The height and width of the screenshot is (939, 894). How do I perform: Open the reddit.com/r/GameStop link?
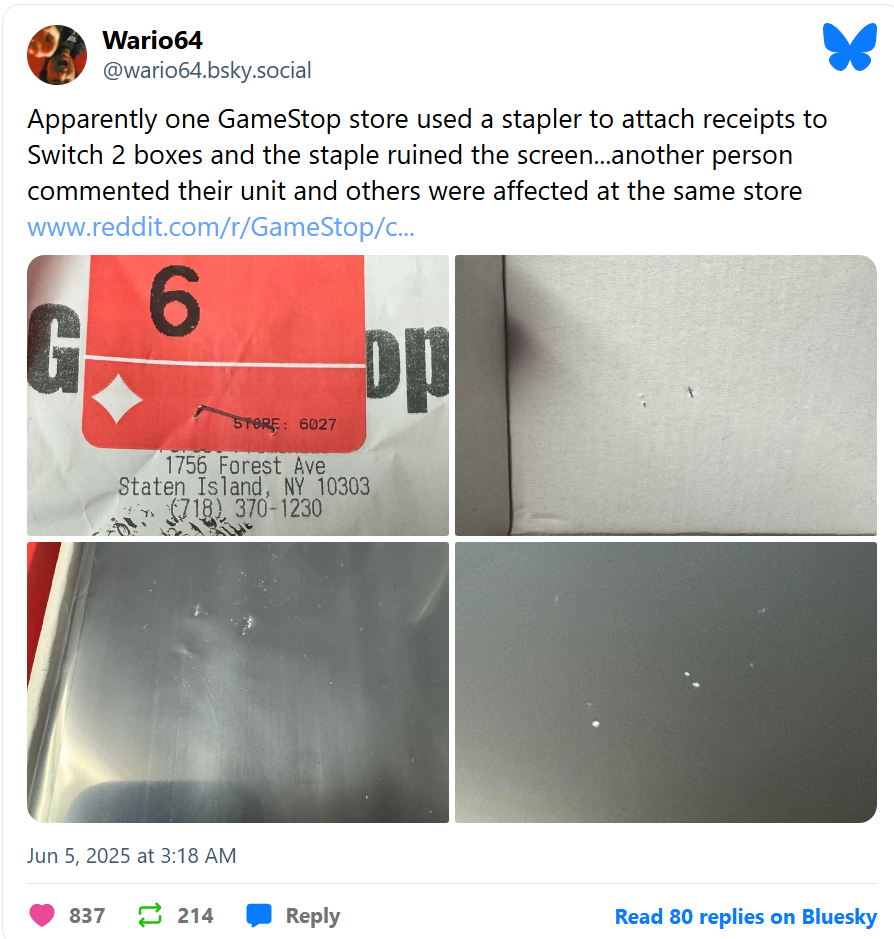[x=220, y=227]
